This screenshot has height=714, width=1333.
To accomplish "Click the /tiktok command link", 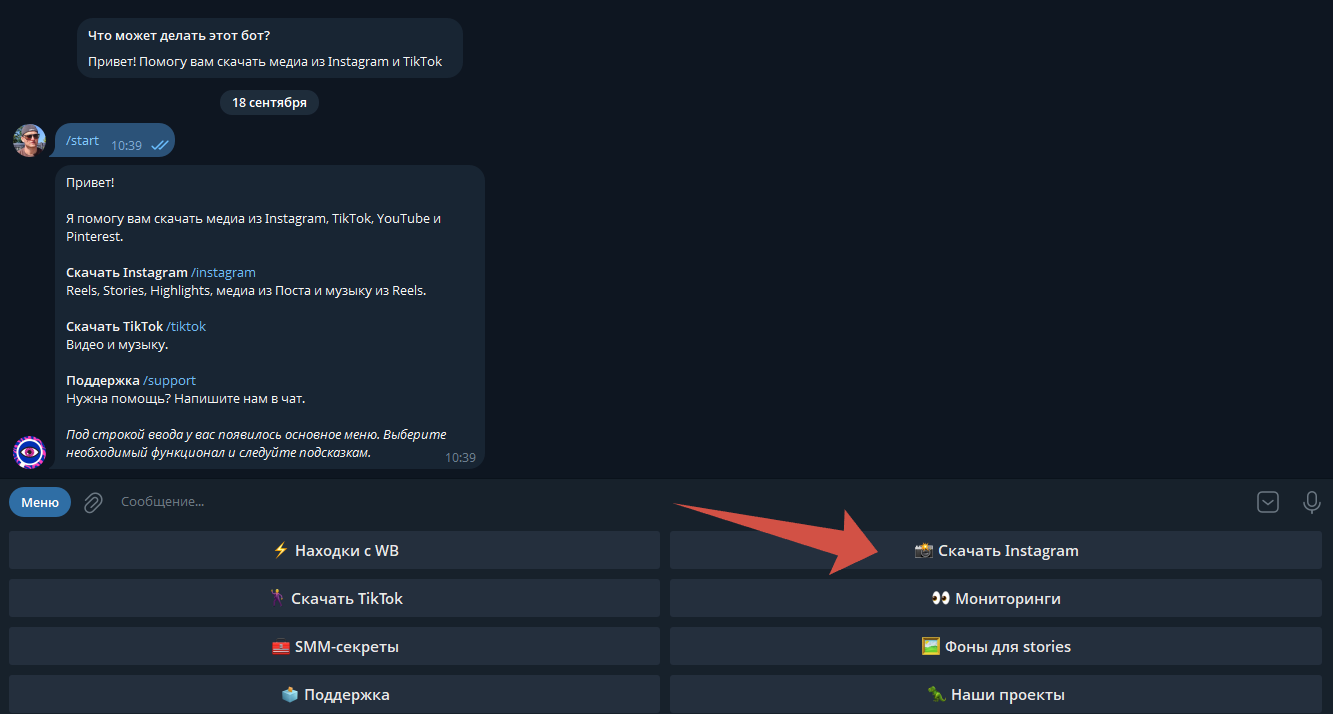I will 186,326.
